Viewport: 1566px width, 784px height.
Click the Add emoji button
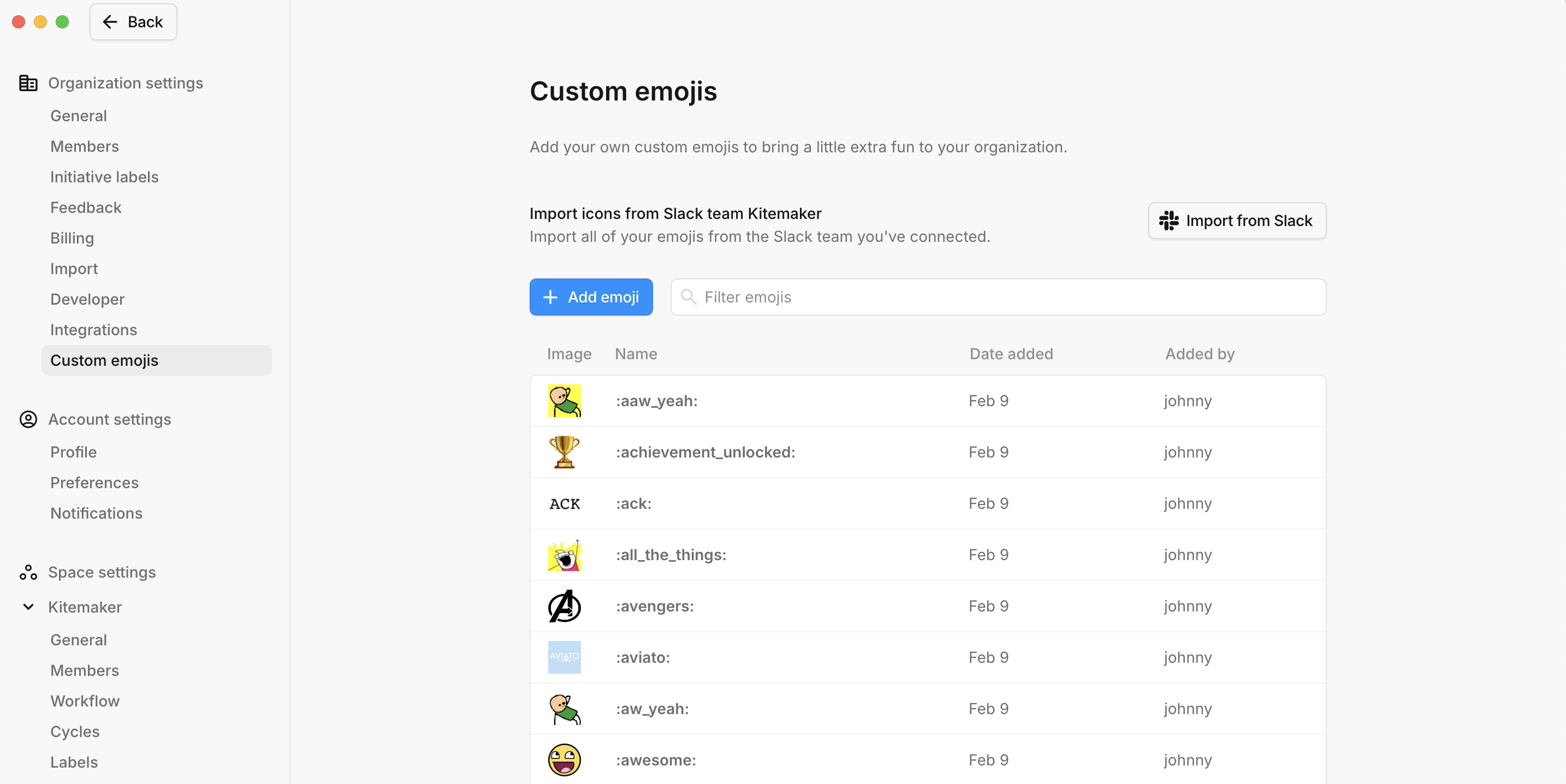coord(591,296)
